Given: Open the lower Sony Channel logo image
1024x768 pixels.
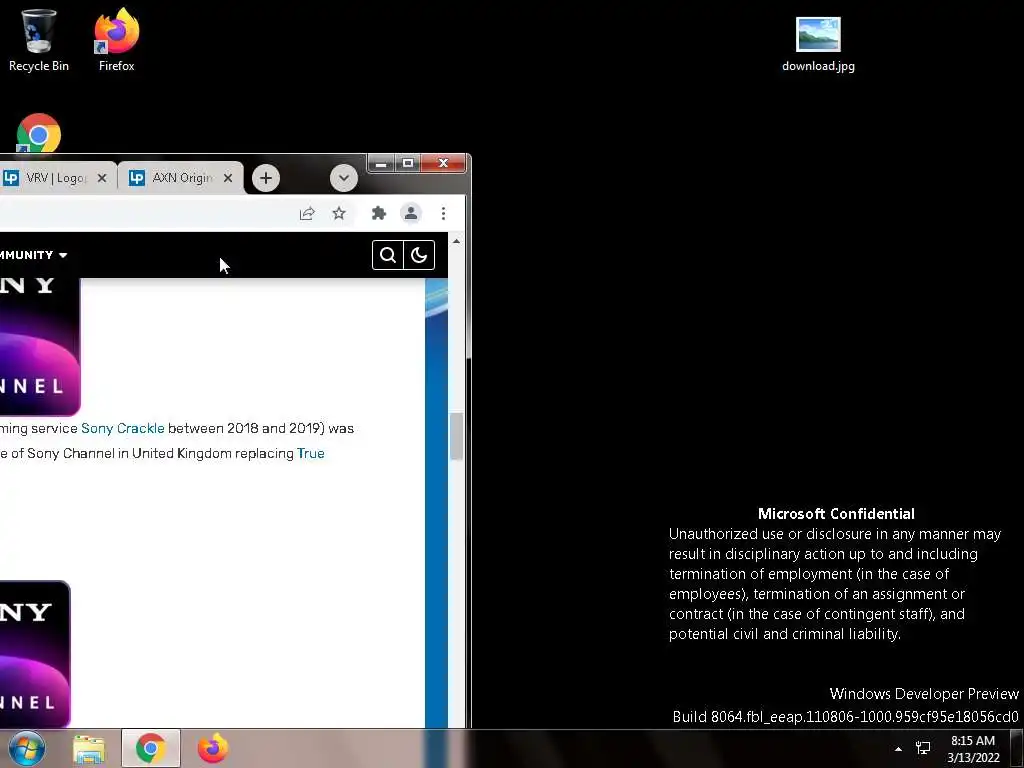Looking at the screenshot, I should pos(35,654).
